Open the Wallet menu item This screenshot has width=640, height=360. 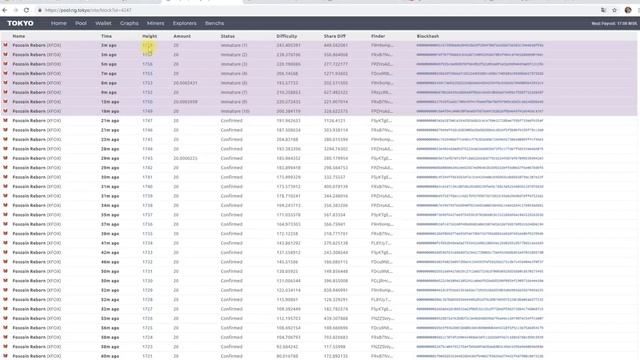103,23
